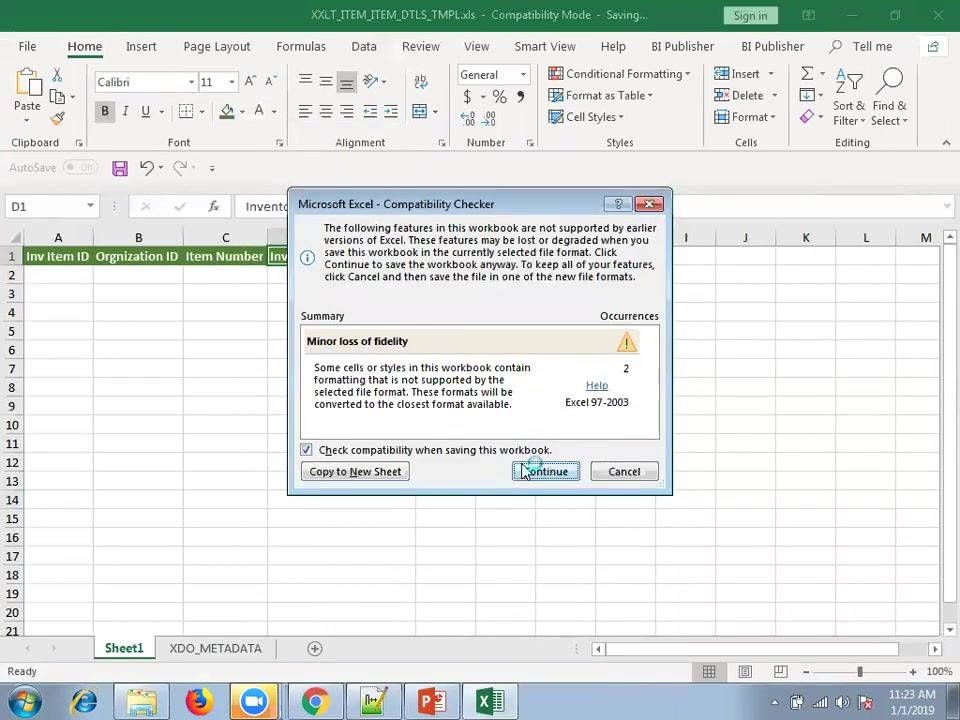The image size is (960, 720).
Task: Open the Font size dropdown
Action: pyautogui.click(x=231, y=82)
